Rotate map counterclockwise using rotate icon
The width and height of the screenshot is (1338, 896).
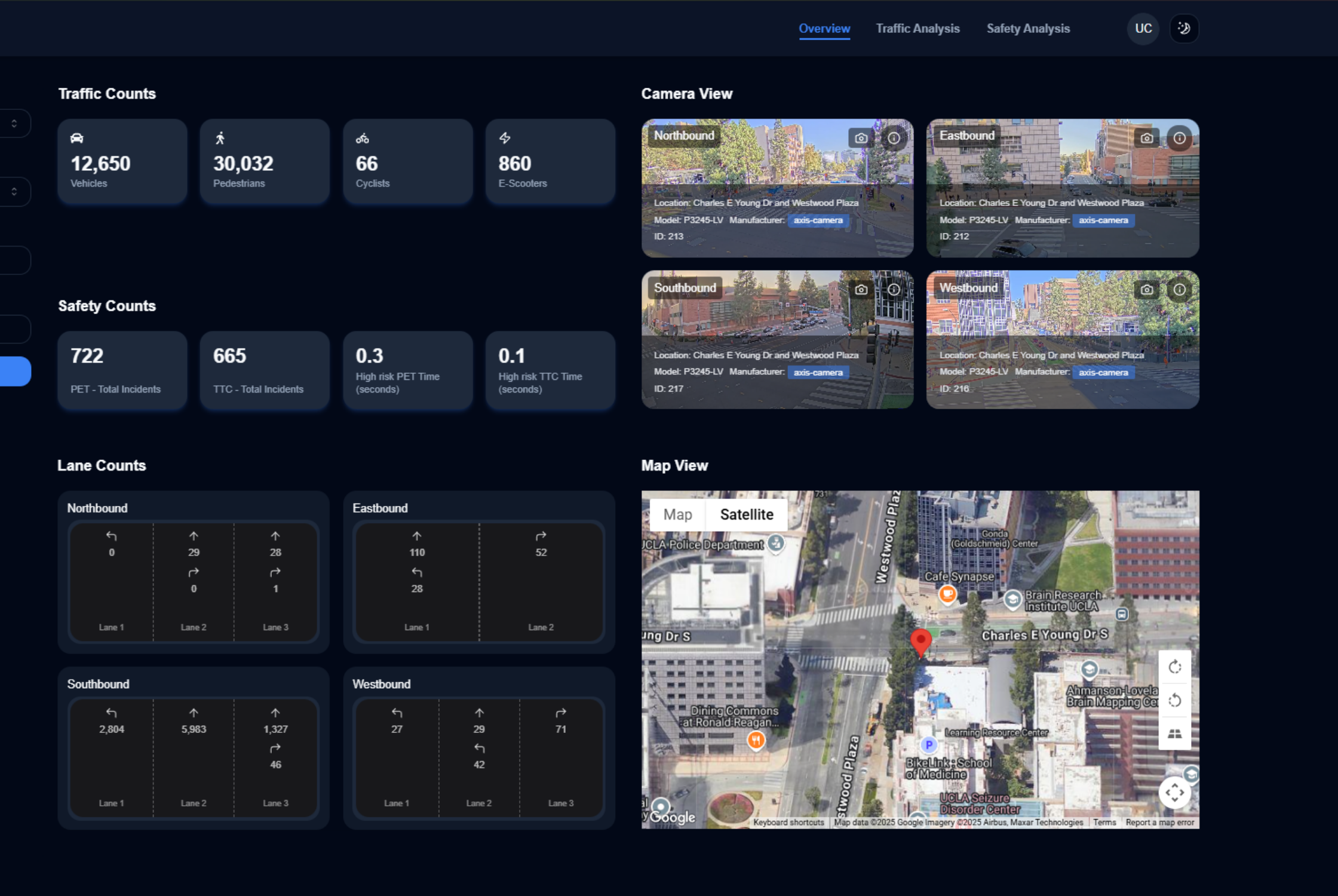pyautogui.click(x=1174, y=700)
